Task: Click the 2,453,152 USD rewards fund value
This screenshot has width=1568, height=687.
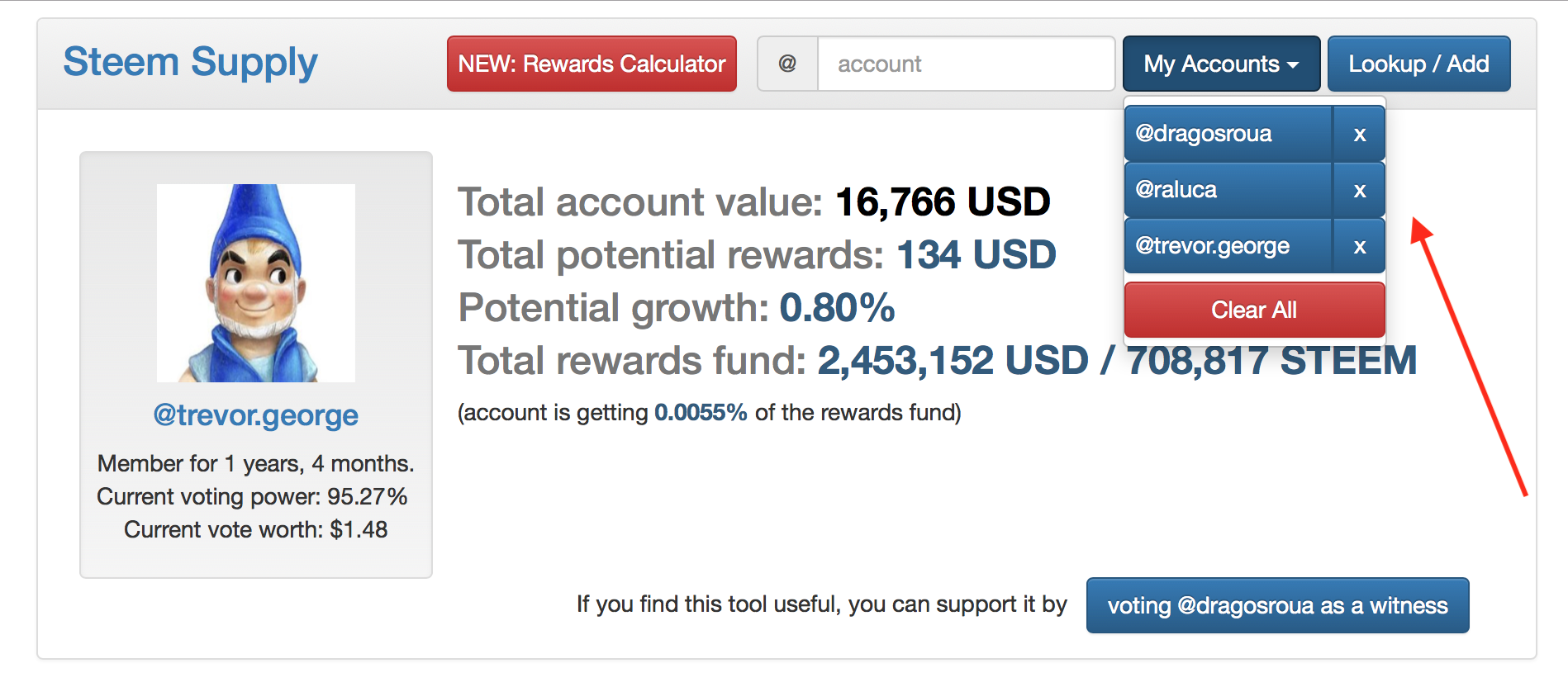Action: coord(953,361)
